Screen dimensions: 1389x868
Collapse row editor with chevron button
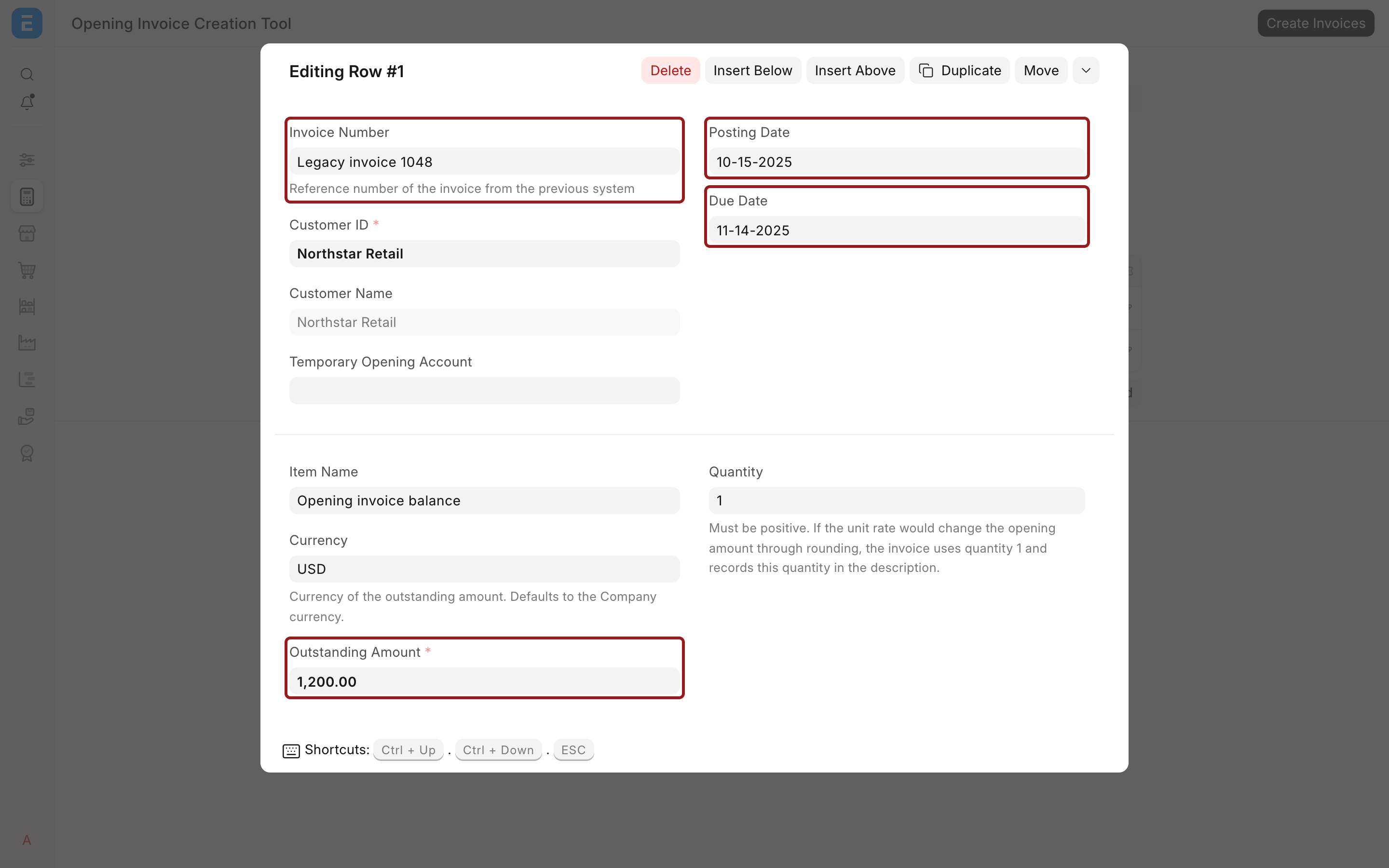pos(1085,70)
